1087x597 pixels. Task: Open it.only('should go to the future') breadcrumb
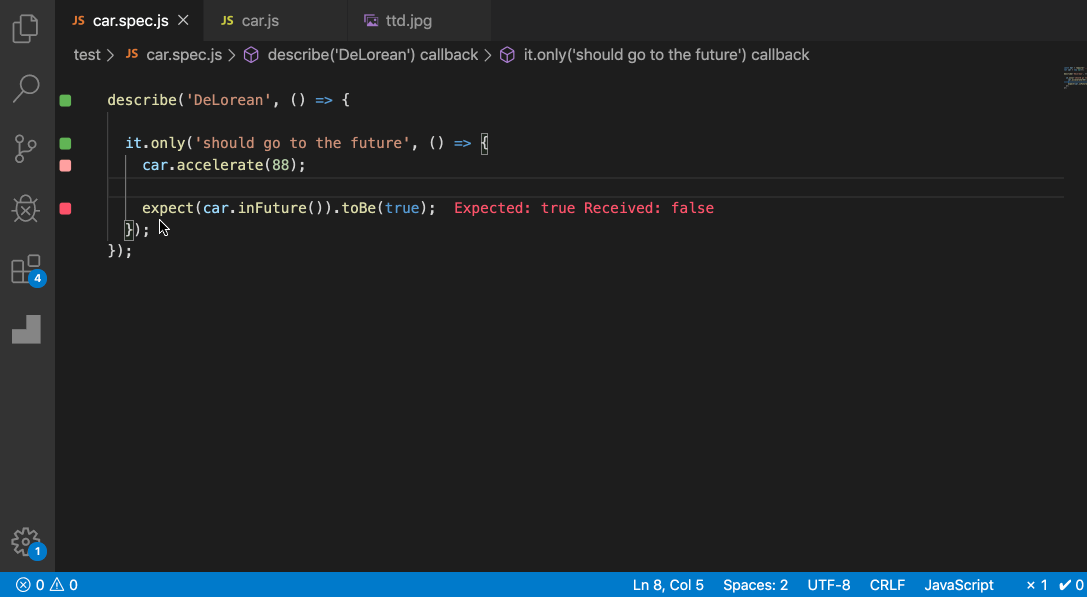(x=654, y=55)
